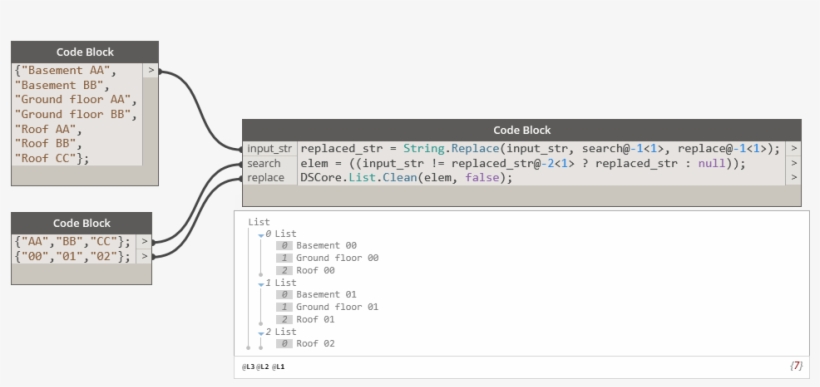The width and height of the screenshot is (820, 387).
Task: Click the @L1 level indicator
Action: pos(278,367)
